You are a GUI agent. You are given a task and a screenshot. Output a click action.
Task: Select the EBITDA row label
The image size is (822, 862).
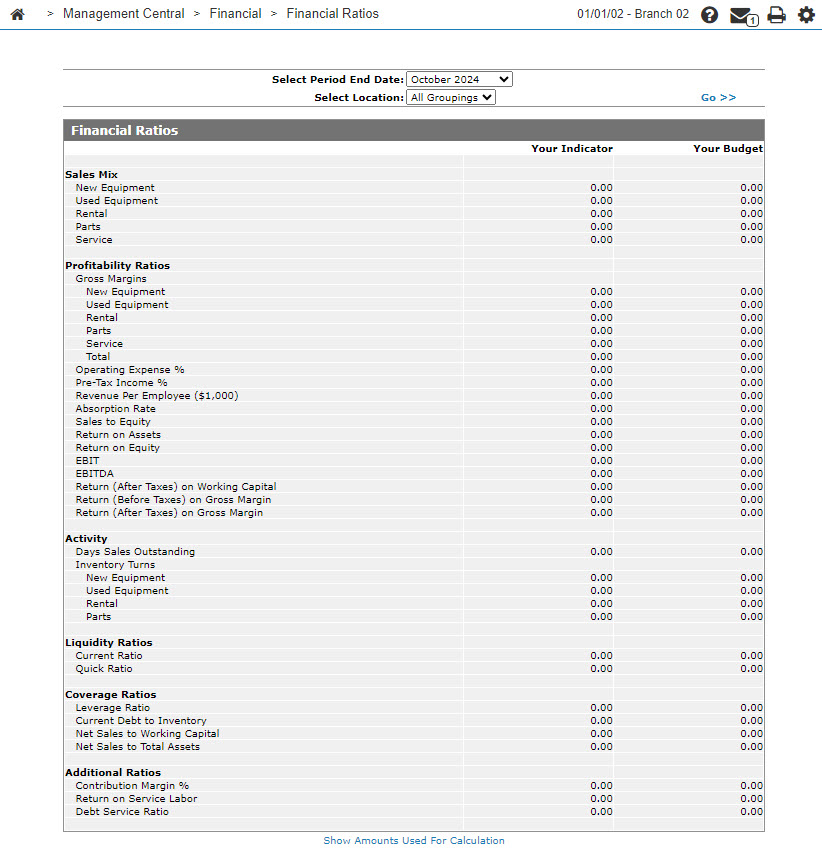95,474
